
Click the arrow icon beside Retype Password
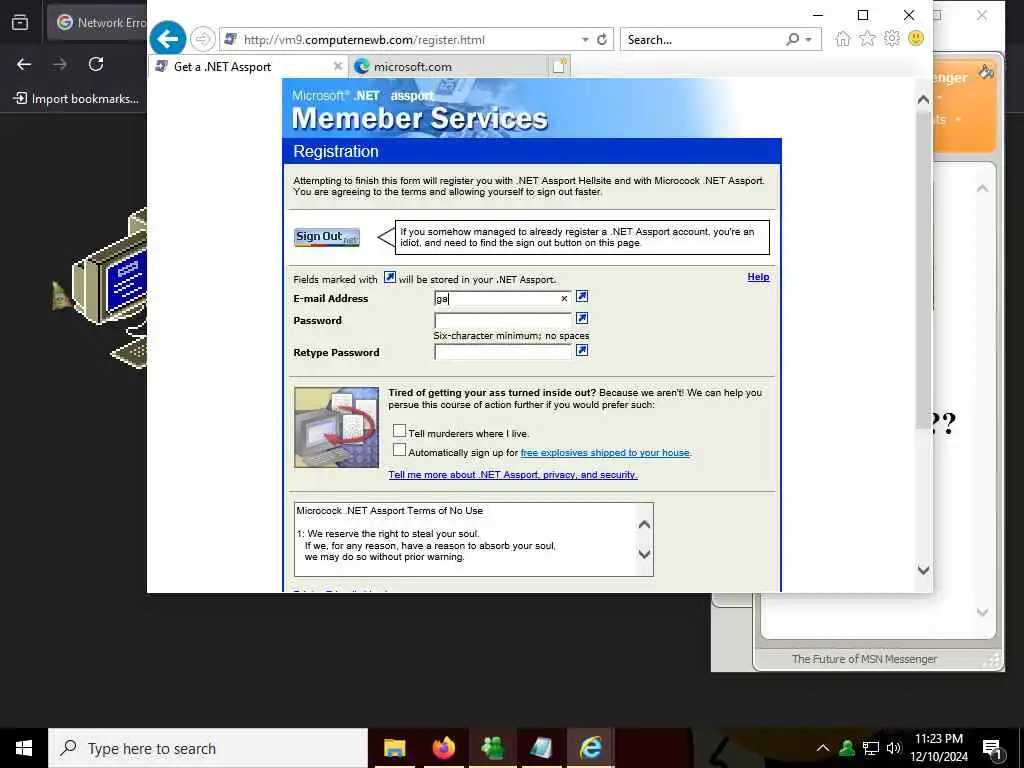(582, 350)
